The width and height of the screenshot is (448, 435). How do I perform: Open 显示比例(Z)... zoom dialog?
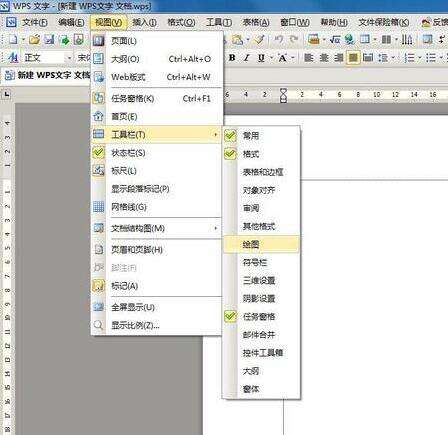tap(157, 325)
